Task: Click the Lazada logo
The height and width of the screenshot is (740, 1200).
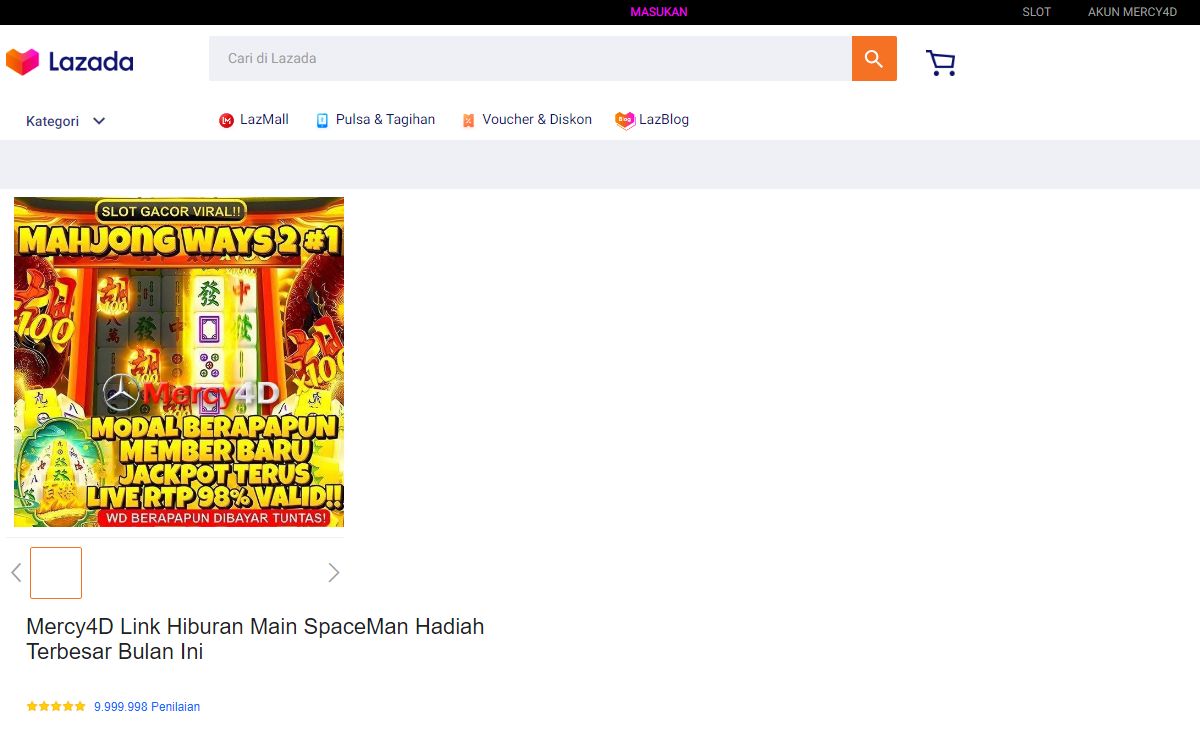Action: [69, 62]
